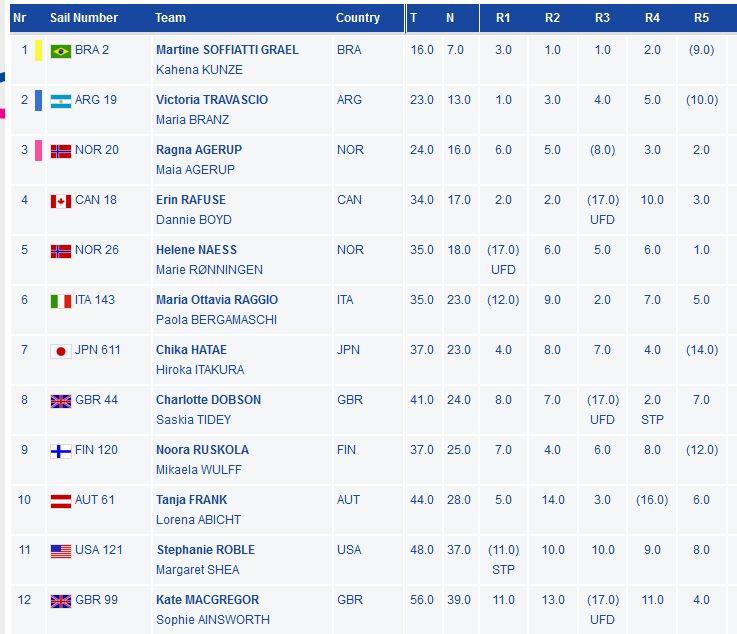
Task: Click the Canada flag icon next to CAN 18
Action: click(x=61, y=201)
